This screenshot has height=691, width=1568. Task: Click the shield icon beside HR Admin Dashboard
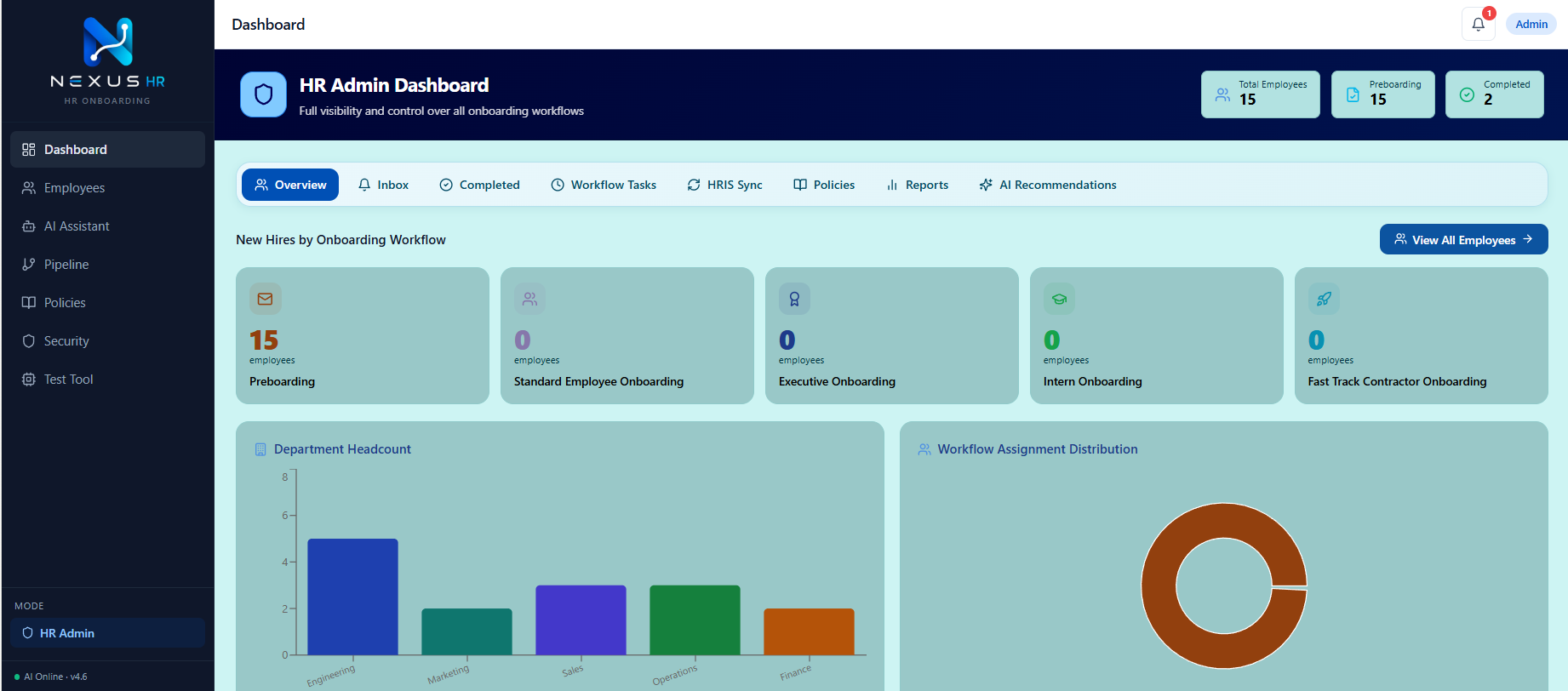(263, 94)
